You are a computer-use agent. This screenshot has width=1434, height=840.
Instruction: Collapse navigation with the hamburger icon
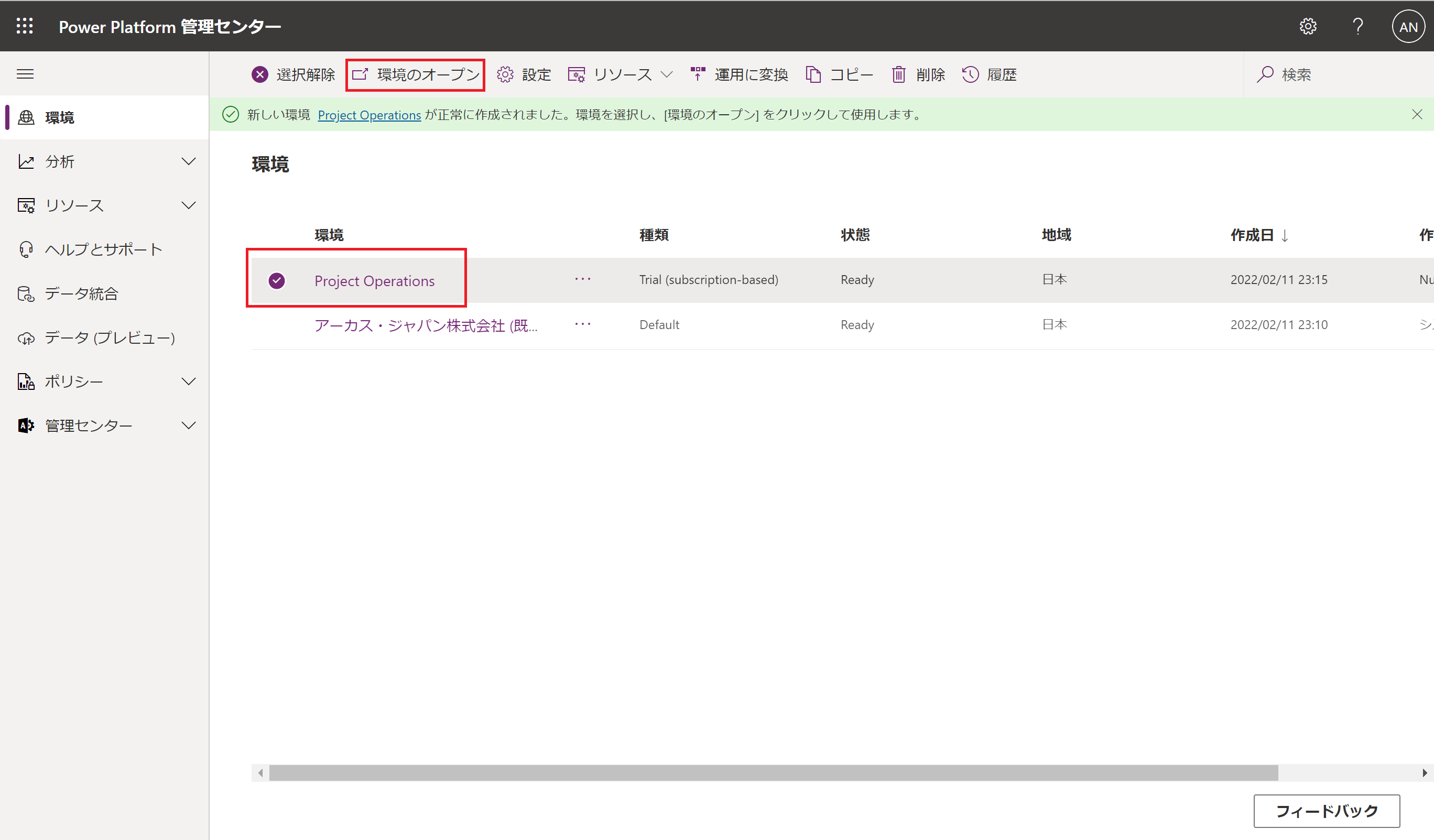25,74
